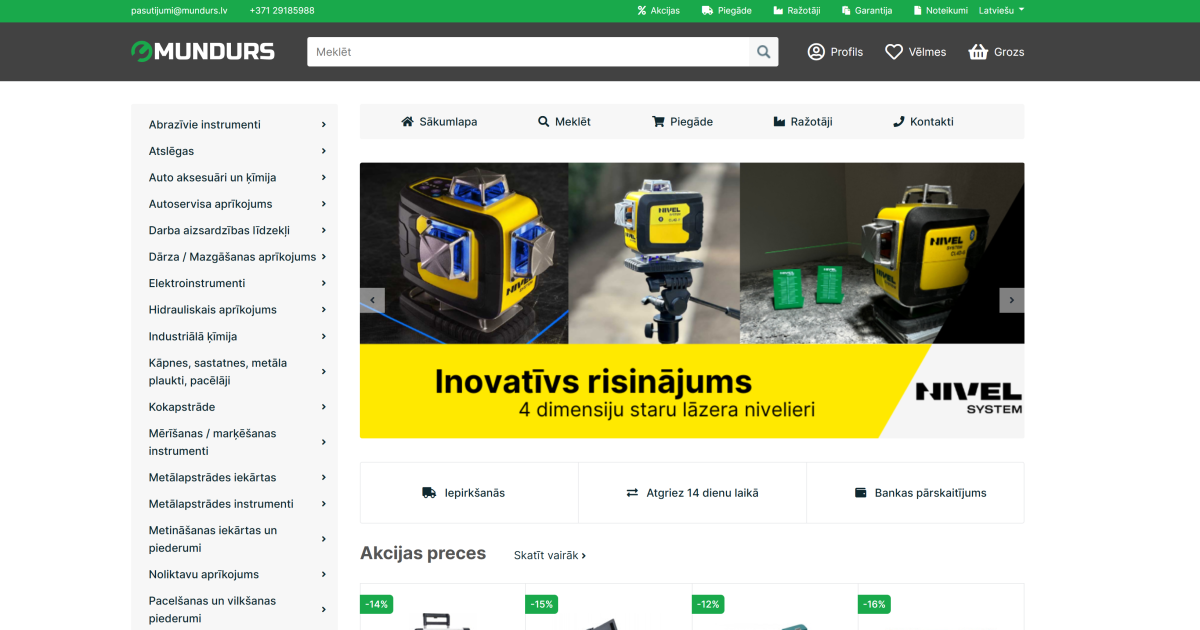This screenshot has width=1200, height=630.
Task: Click the MunduRS logo
Action: pos(203,51)
